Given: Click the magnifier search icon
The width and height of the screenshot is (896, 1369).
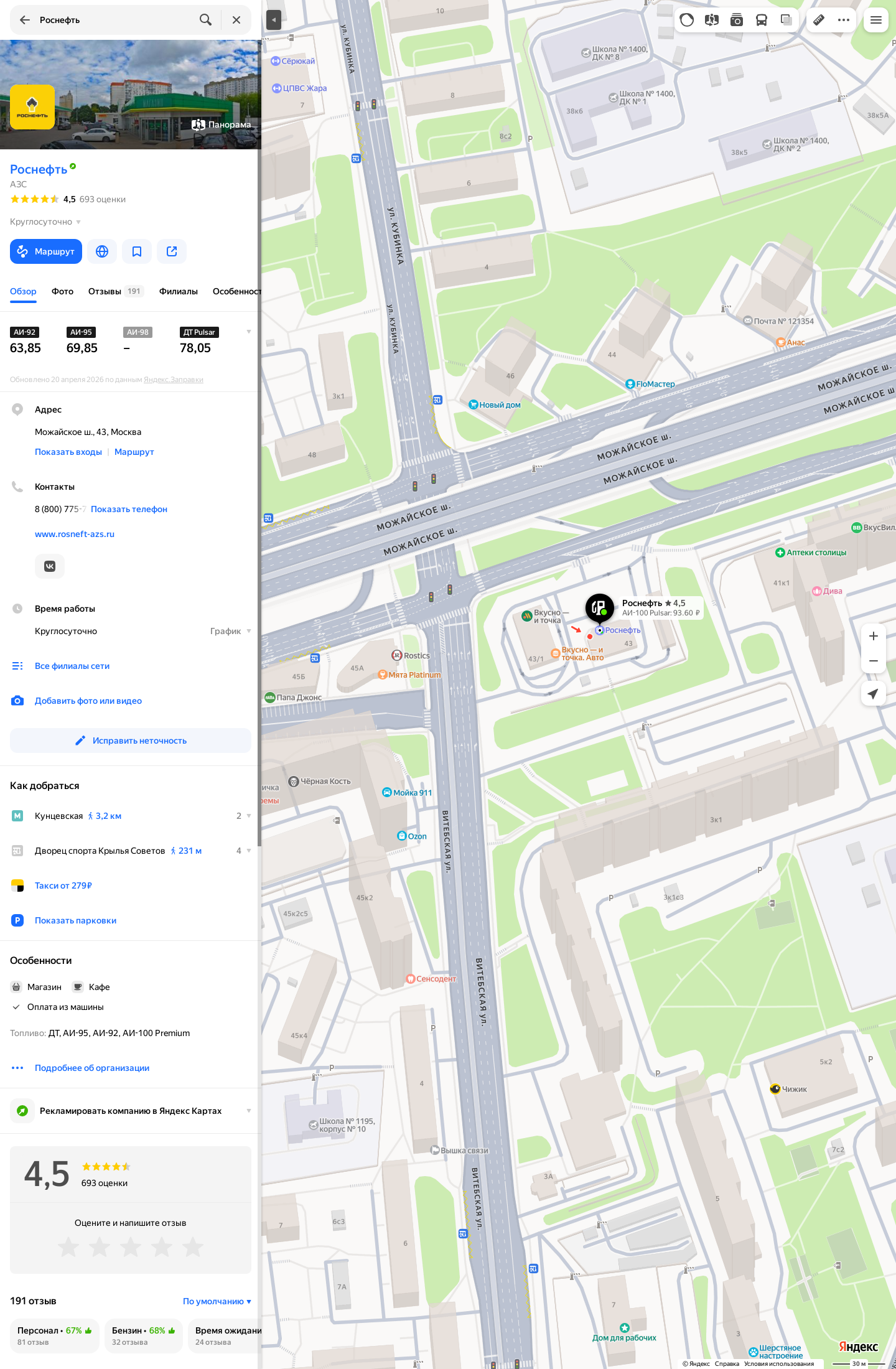Looking at the screenshot, I should (x=205, y=20).
